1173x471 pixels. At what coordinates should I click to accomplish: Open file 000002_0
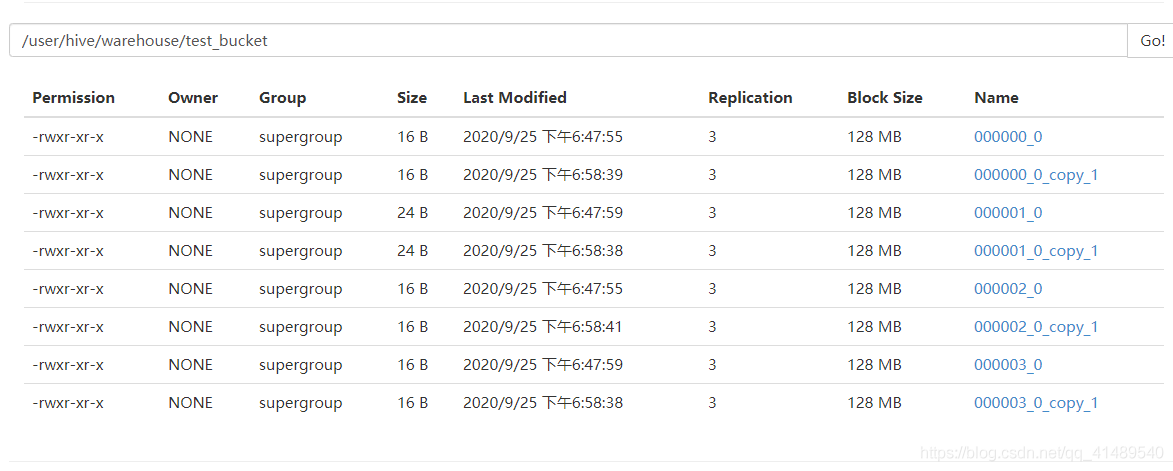tap(1008, 289)
